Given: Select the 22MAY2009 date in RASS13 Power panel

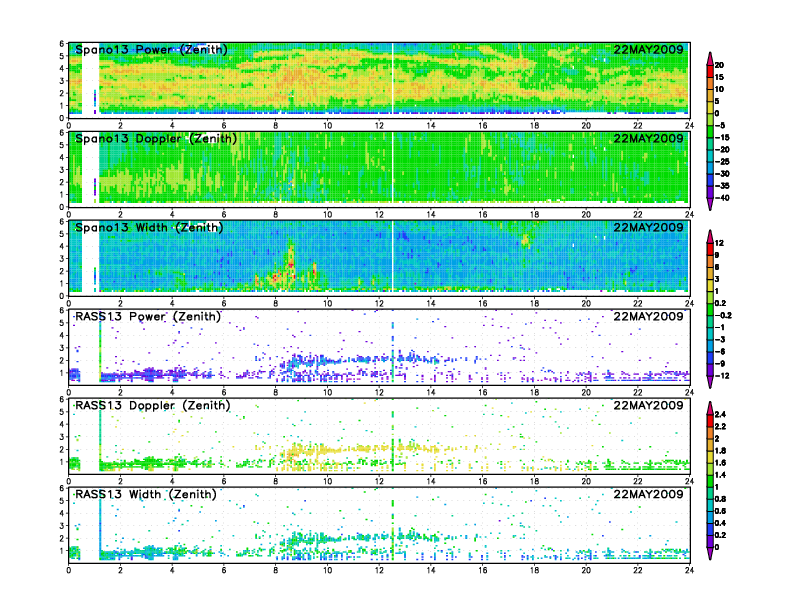Looking at the screenshot, I should [x=648, y=317].
